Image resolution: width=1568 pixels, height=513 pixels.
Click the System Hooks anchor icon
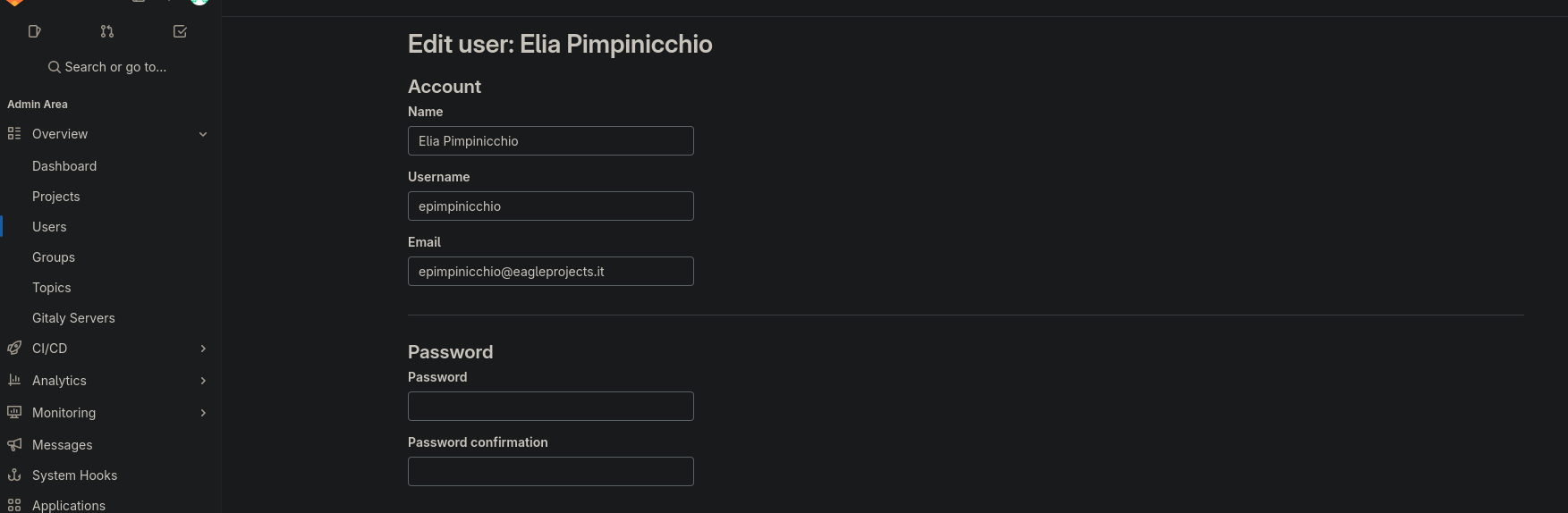pyautogui.click(x=14, y=475)
